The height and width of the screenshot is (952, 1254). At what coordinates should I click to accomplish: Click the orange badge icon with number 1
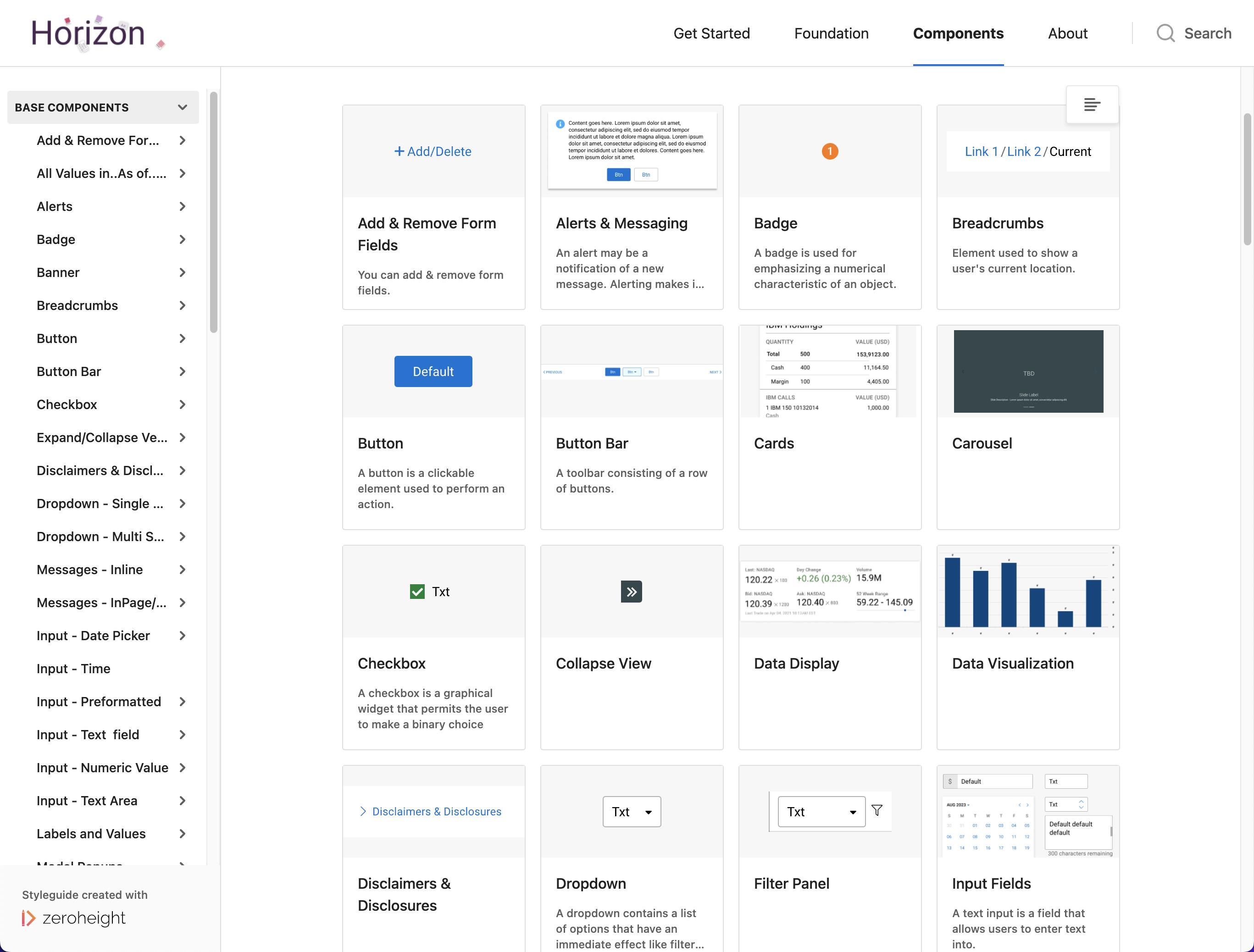tap(830, 151)
